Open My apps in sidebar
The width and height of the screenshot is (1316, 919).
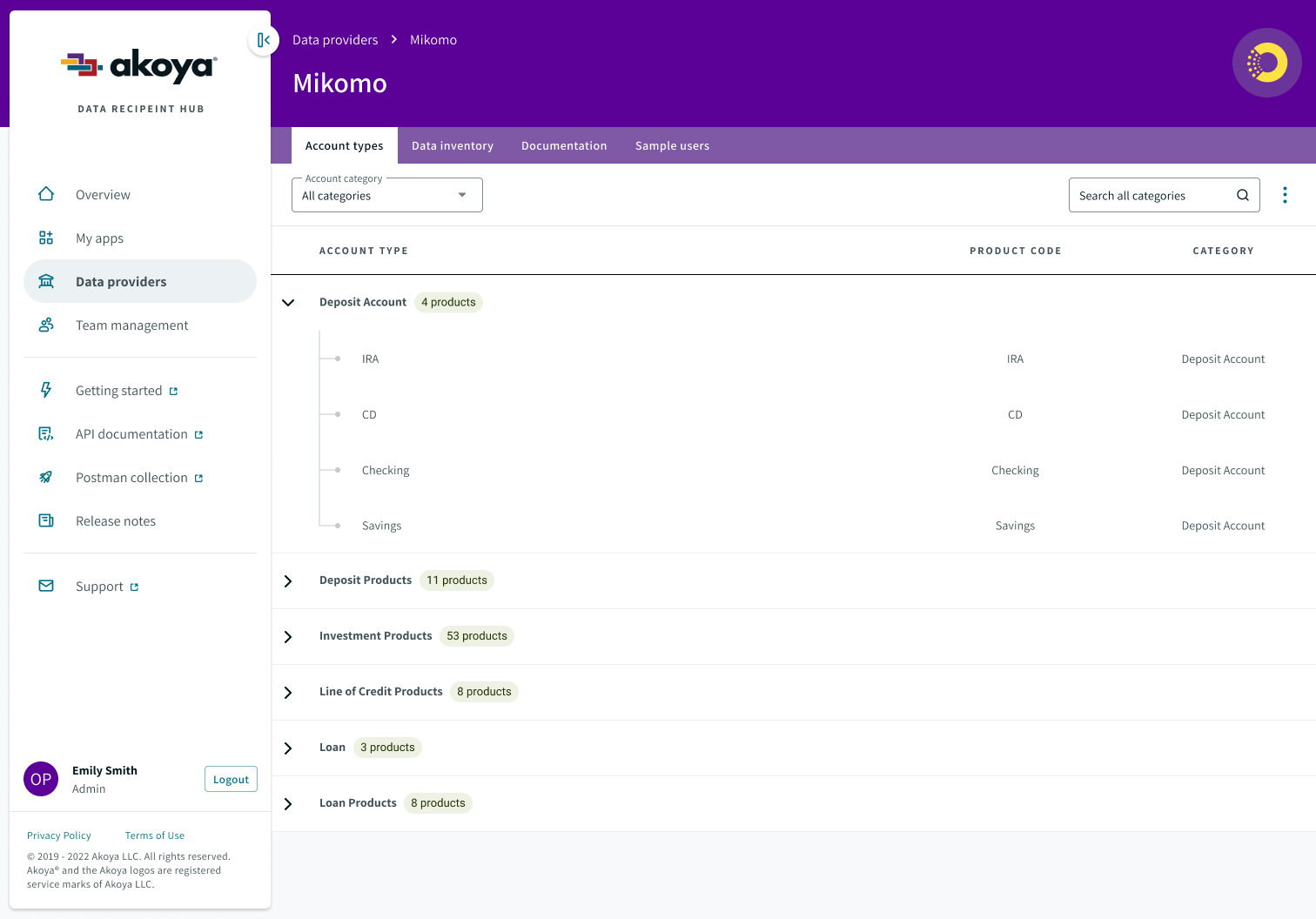140,238
